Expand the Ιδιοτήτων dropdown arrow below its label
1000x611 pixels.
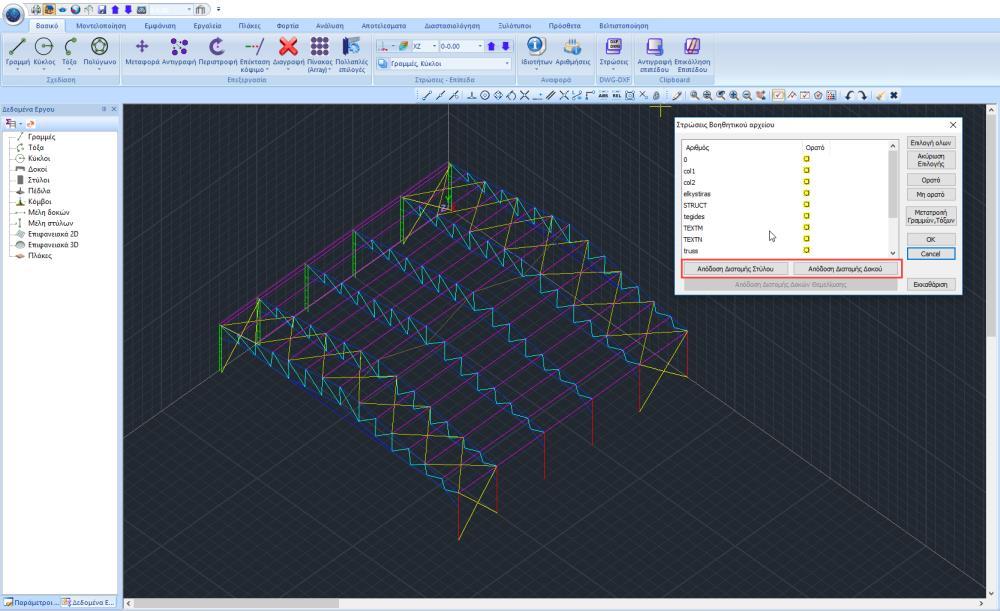point(536,69)
